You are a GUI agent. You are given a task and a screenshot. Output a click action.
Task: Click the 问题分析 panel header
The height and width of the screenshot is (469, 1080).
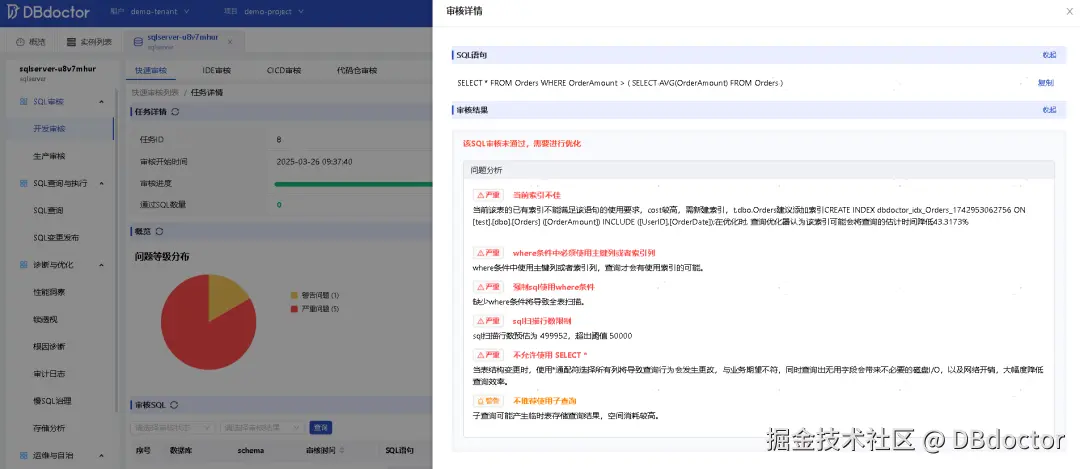point(759,169)
